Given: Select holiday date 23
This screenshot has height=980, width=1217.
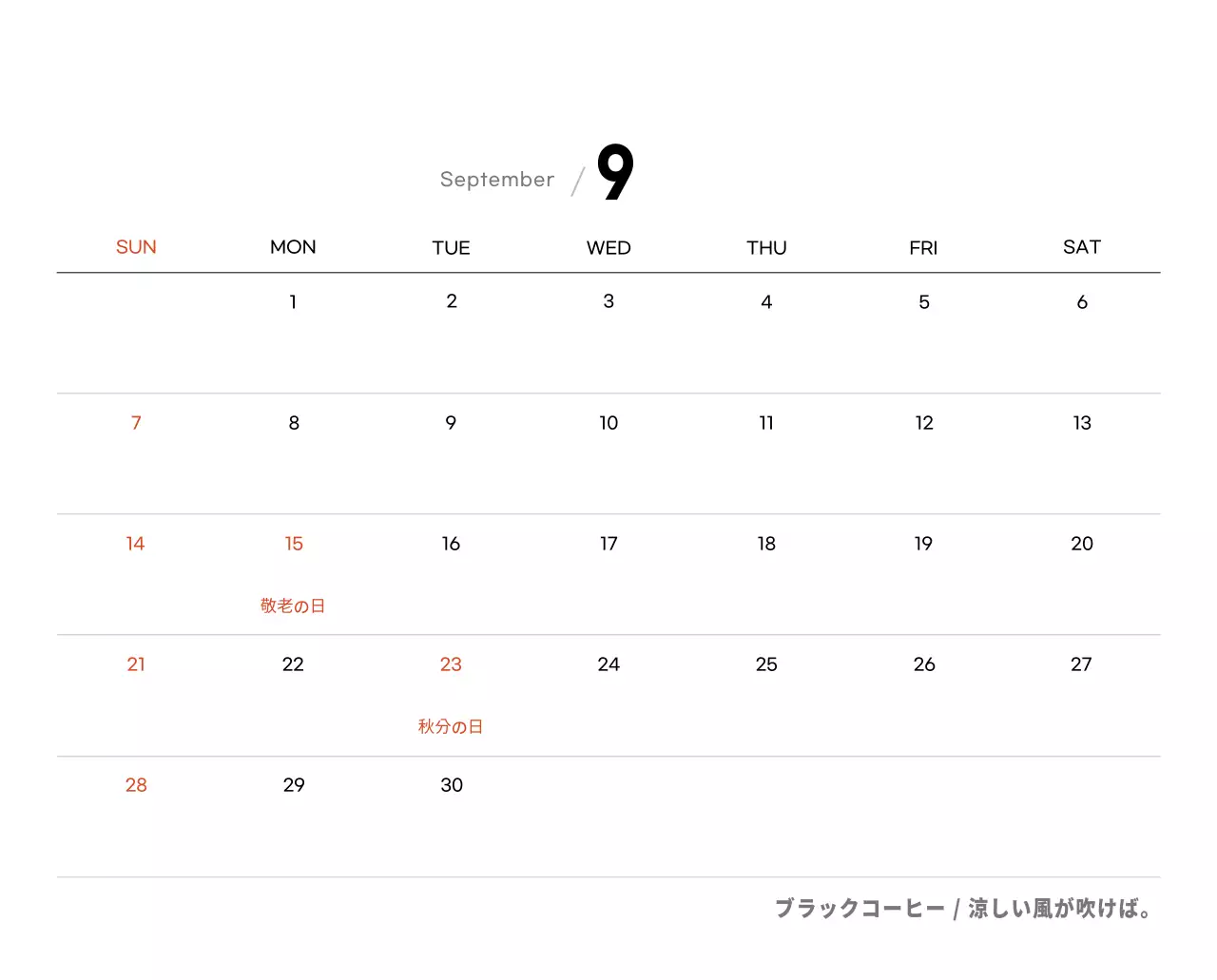Looking at the screenshot, I should 451,664.
